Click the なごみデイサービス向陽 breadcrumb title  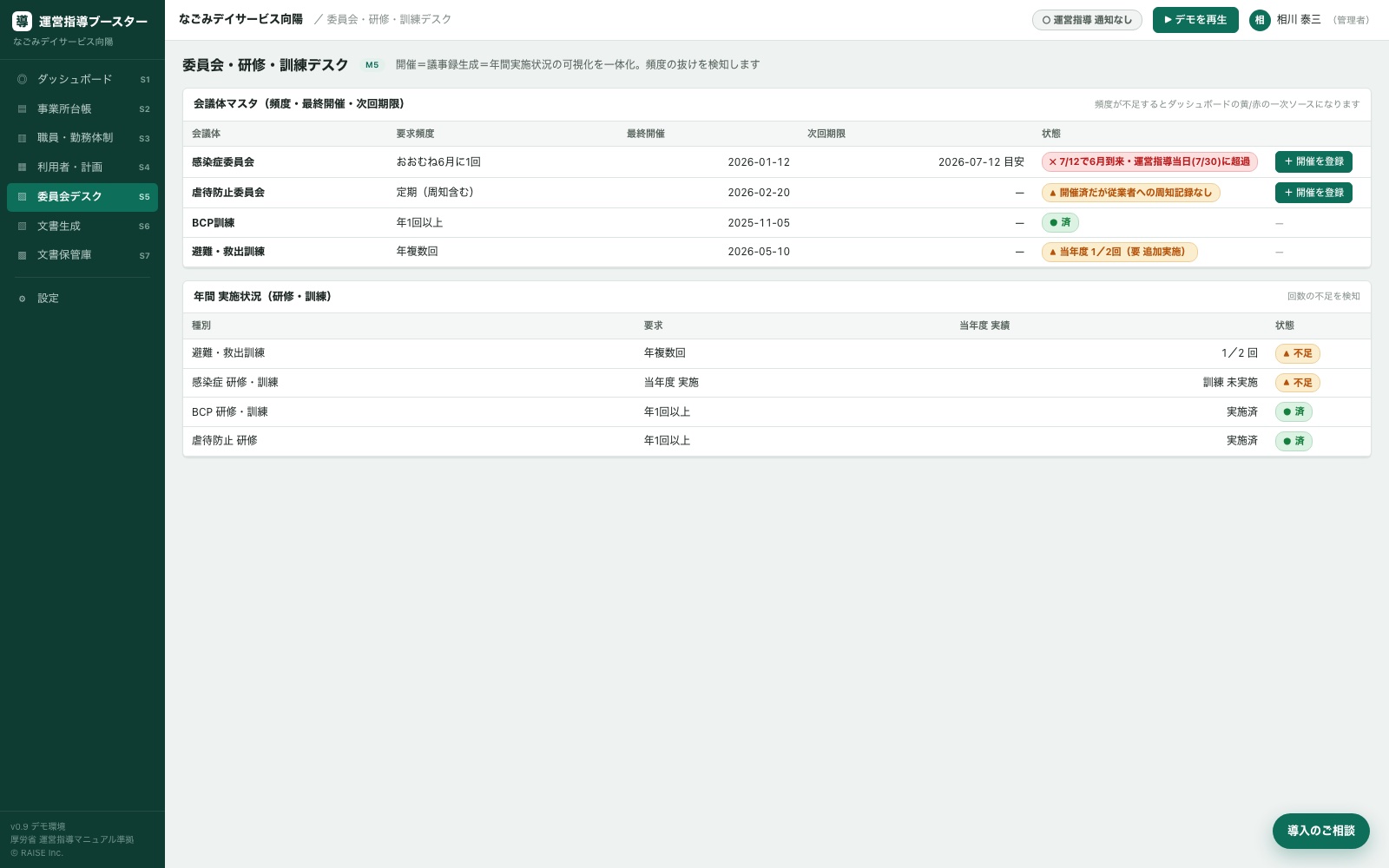point(240,19)
